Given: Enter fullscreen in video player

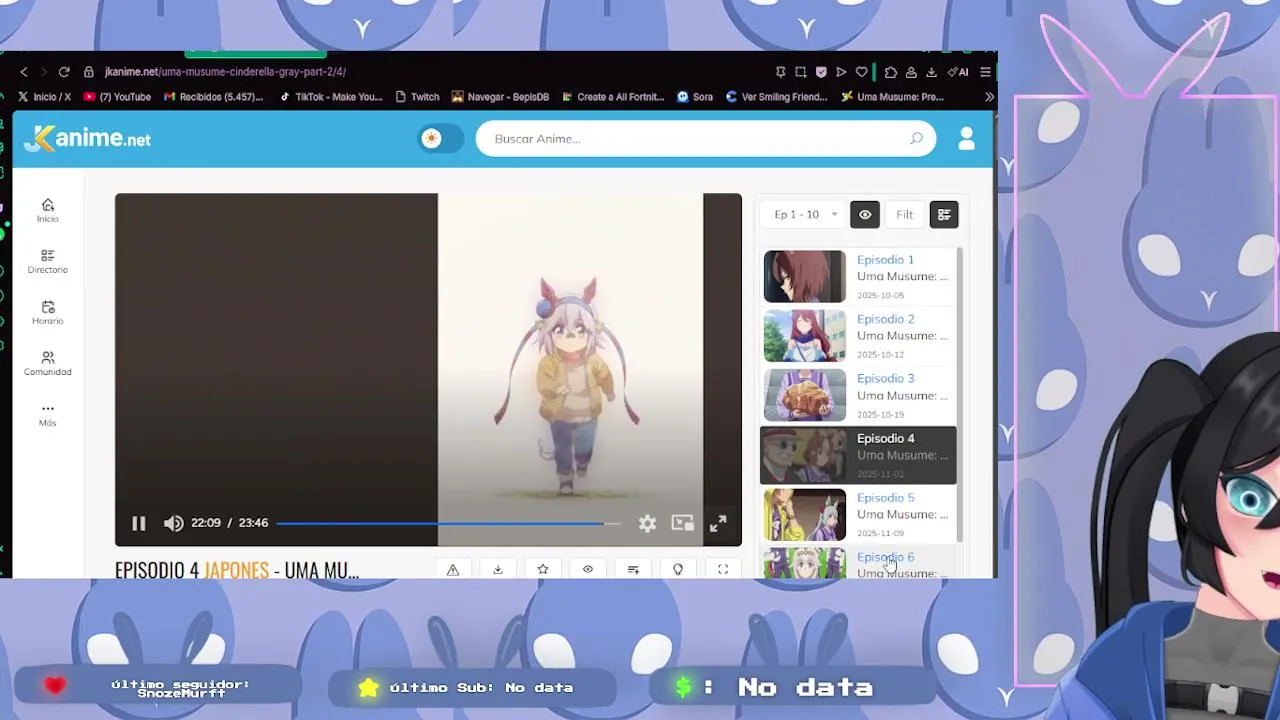Looking at the screenshot, I should click(x=718, y=523).
